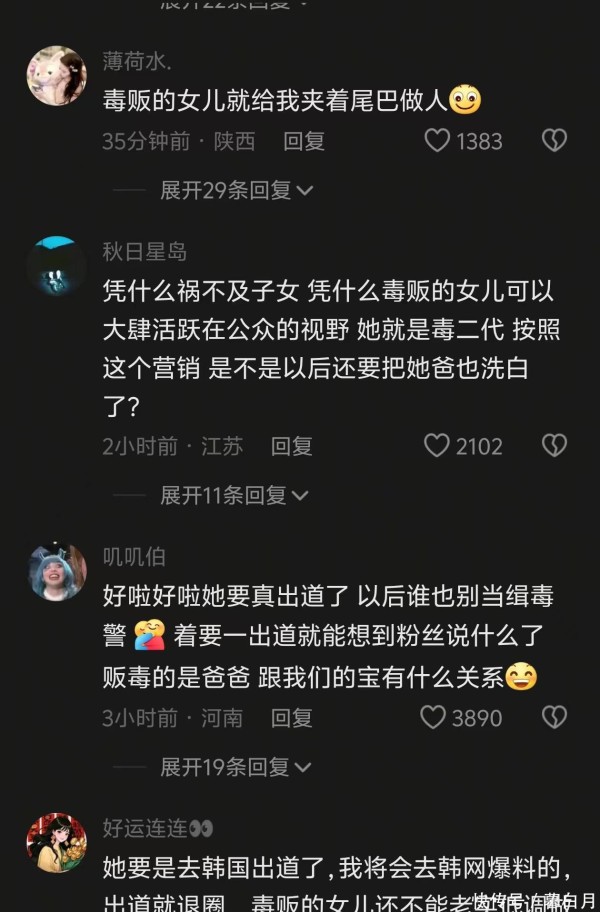The image size is (600, 912).
Task: Open 薄荷水's profile avatar
Action: coord(56,76)
